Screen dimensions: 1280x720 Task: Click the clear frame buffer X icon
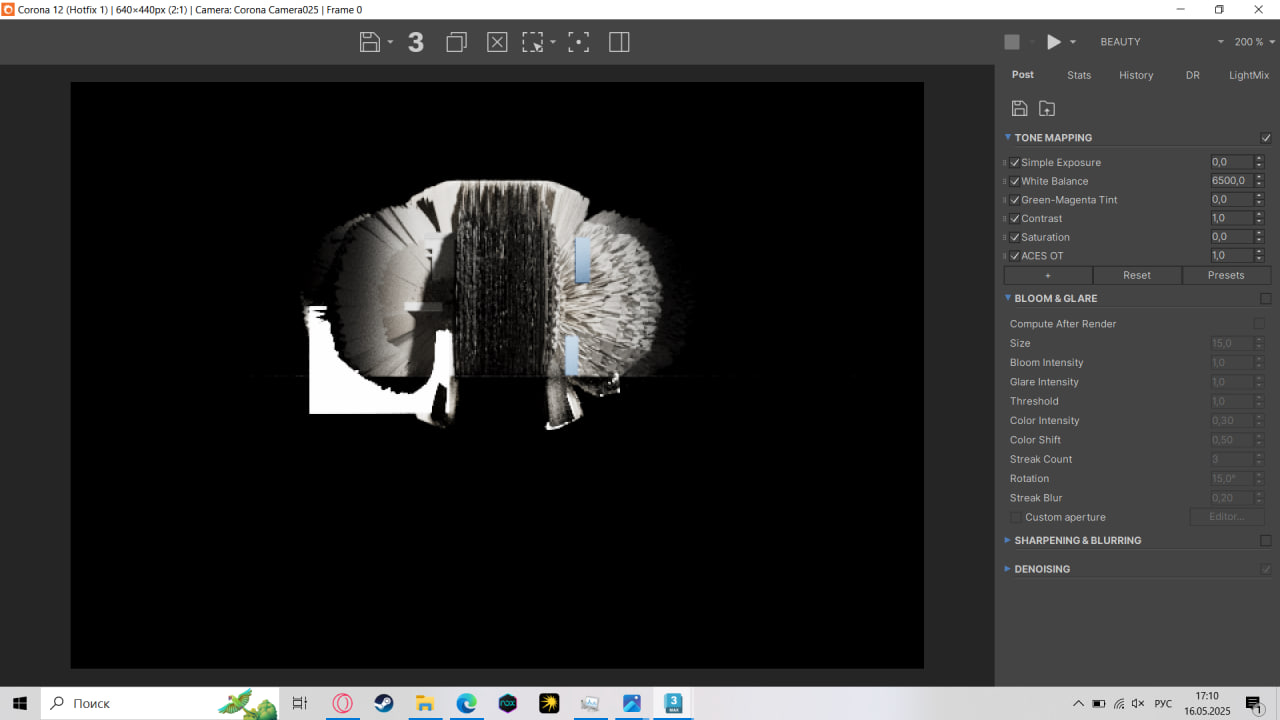497,42
